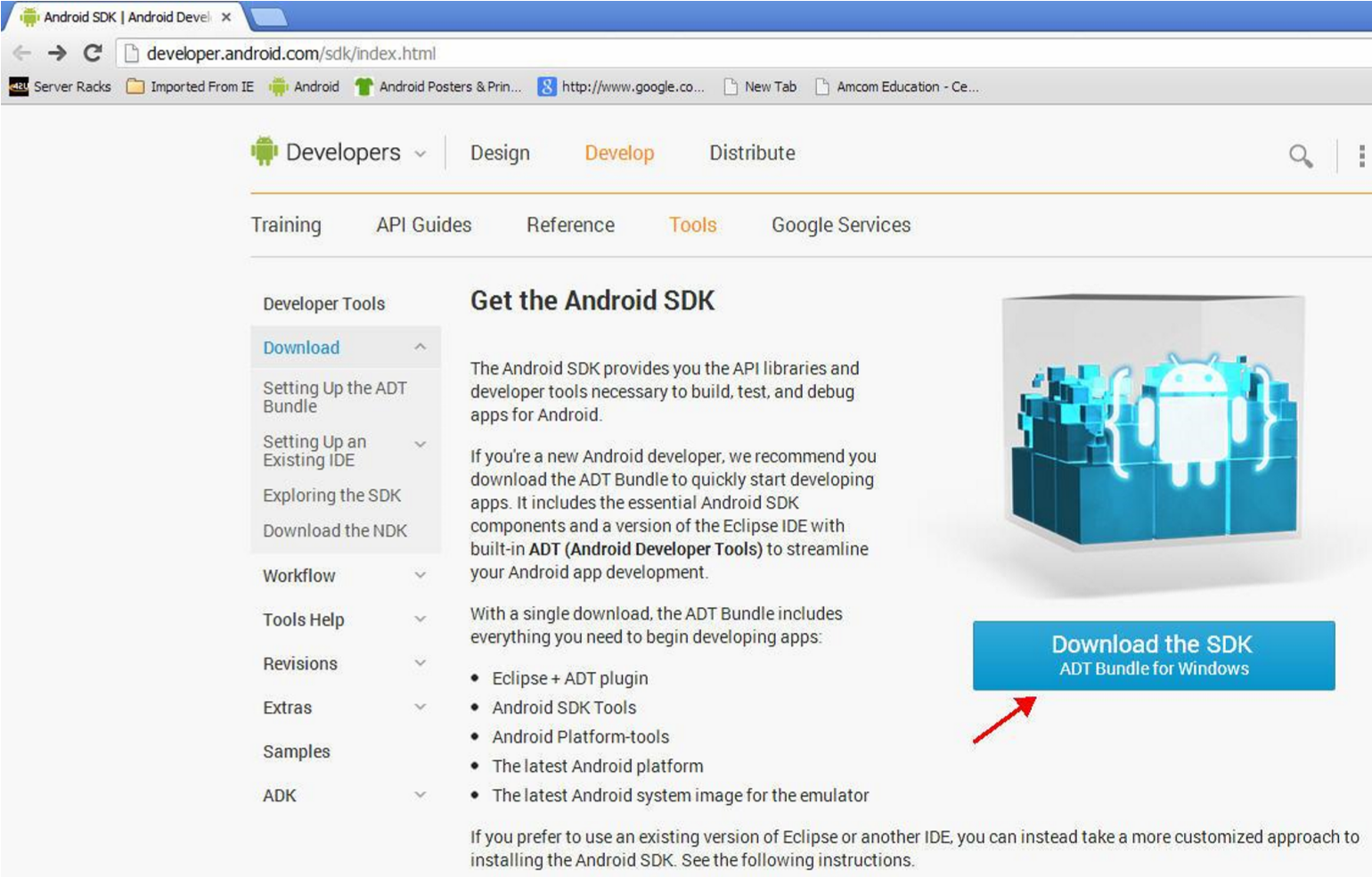
Task: Open the Reference tab
Action: click(x=570, y=225)
